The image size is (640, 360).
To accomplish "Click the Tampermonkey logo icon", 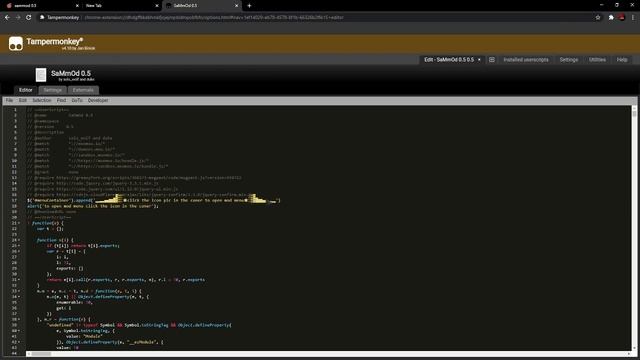I will (x=16, y=43).
